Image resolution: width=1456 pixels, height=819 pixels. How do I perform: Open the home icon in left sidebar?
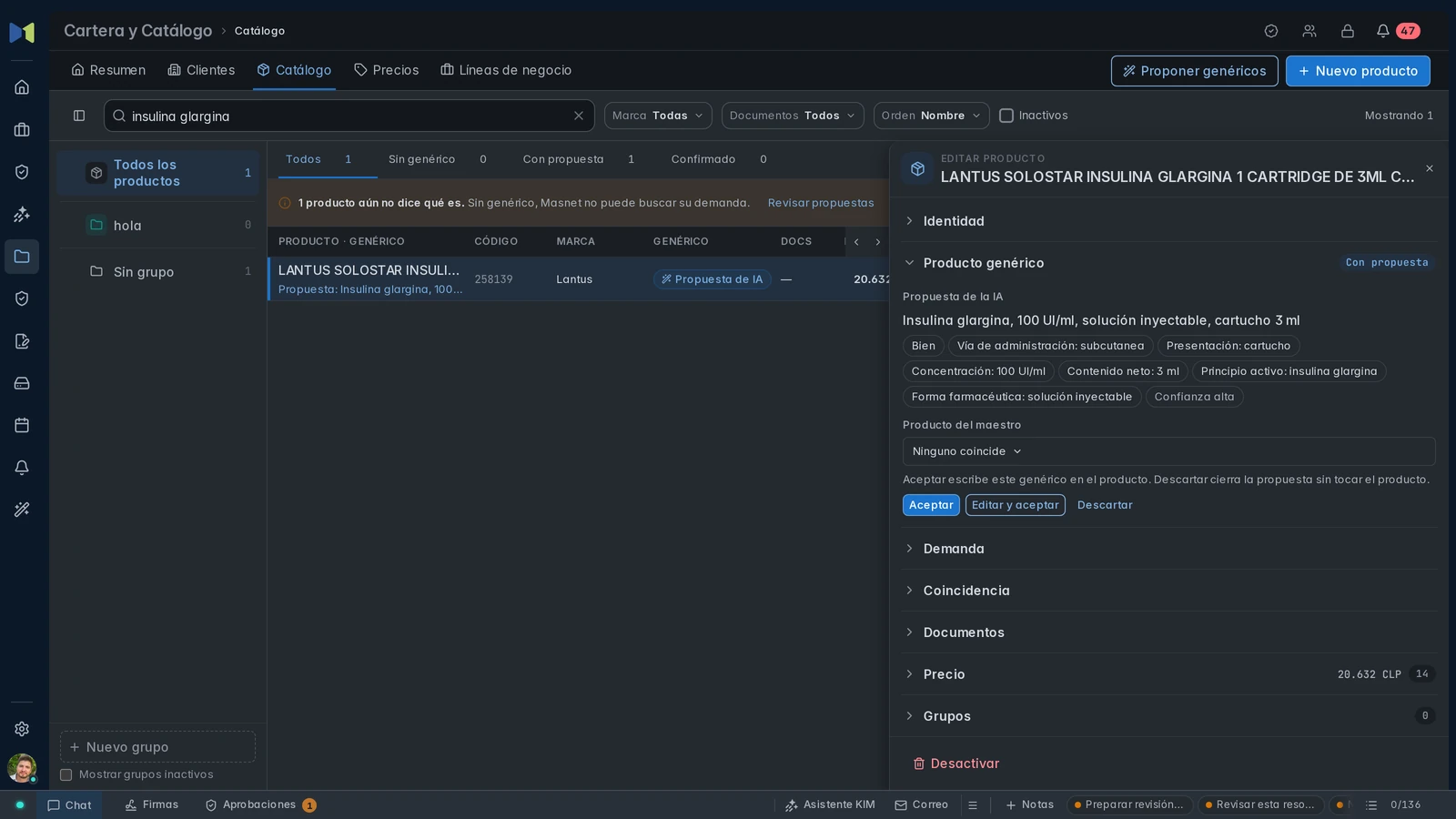(22, 87)
